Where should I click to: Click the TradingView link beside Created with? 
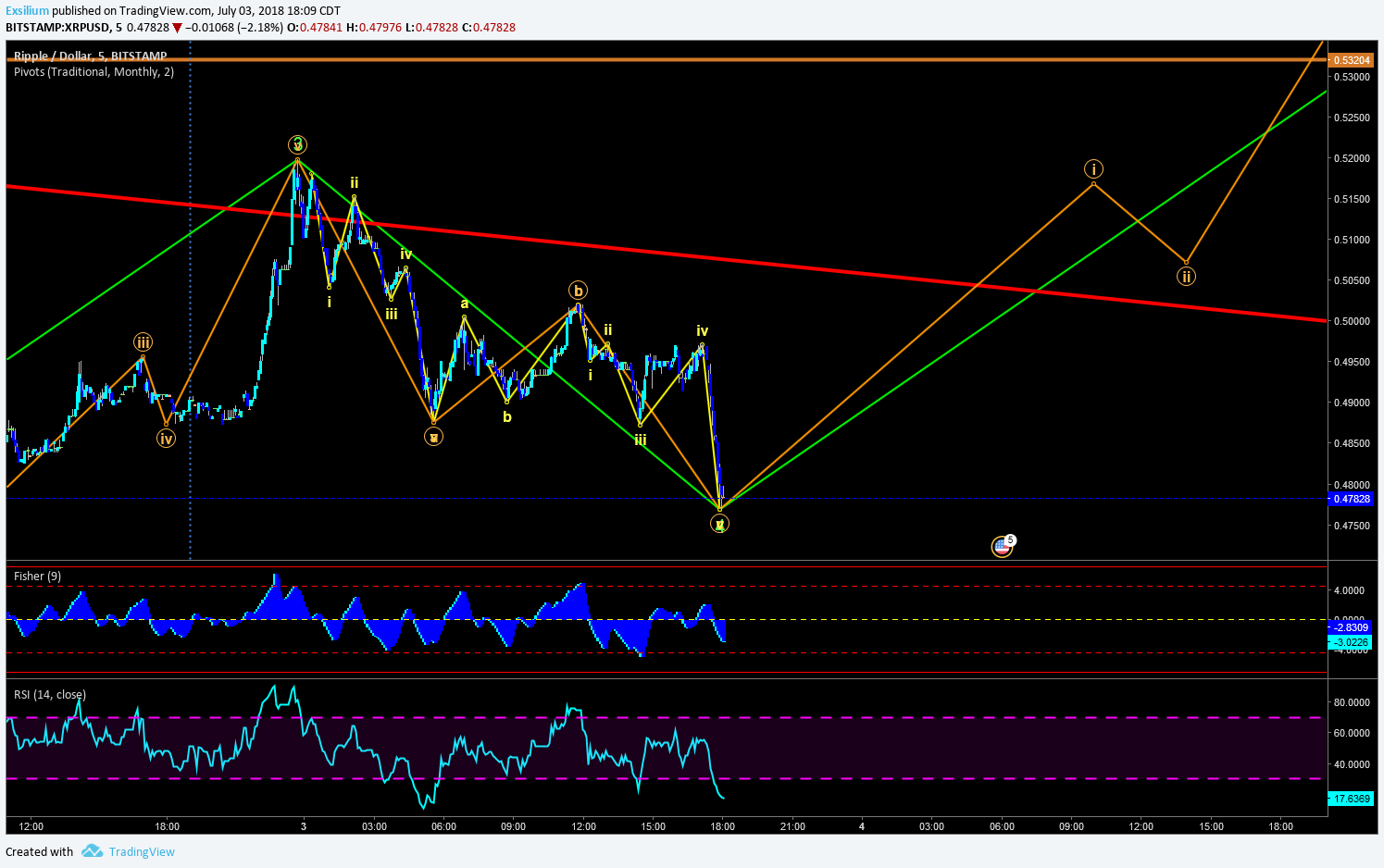142,851
